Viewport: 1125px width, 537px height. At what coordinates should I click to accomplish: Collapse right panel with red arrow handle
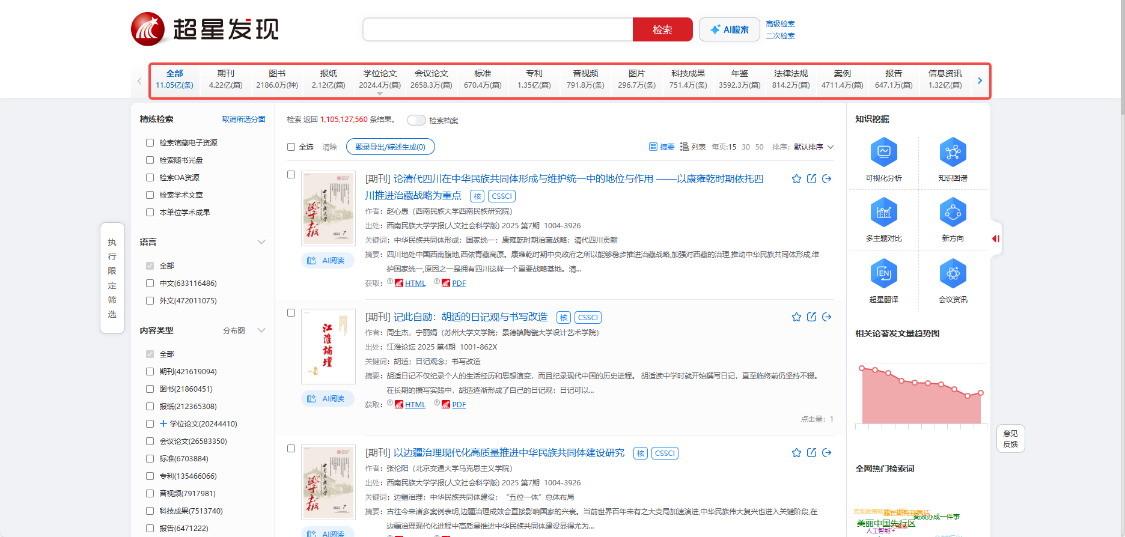tap(995, 238)
